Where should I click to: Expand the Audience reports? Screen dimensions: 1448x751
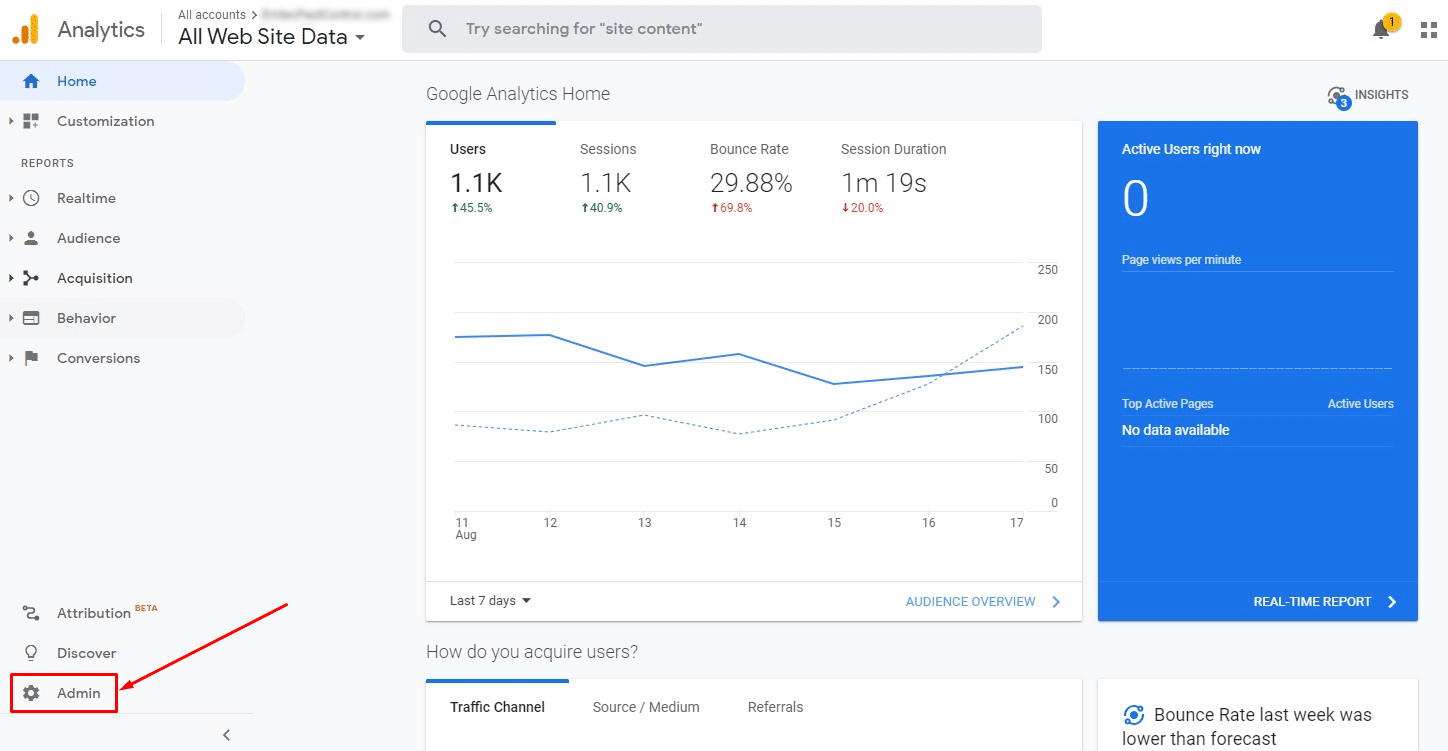(x=11, y=238)
